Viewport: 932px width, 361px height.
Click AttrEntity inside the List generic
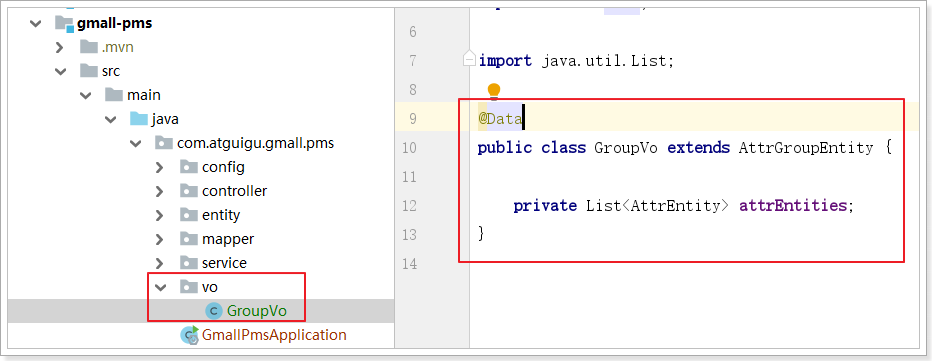[675, 206]
